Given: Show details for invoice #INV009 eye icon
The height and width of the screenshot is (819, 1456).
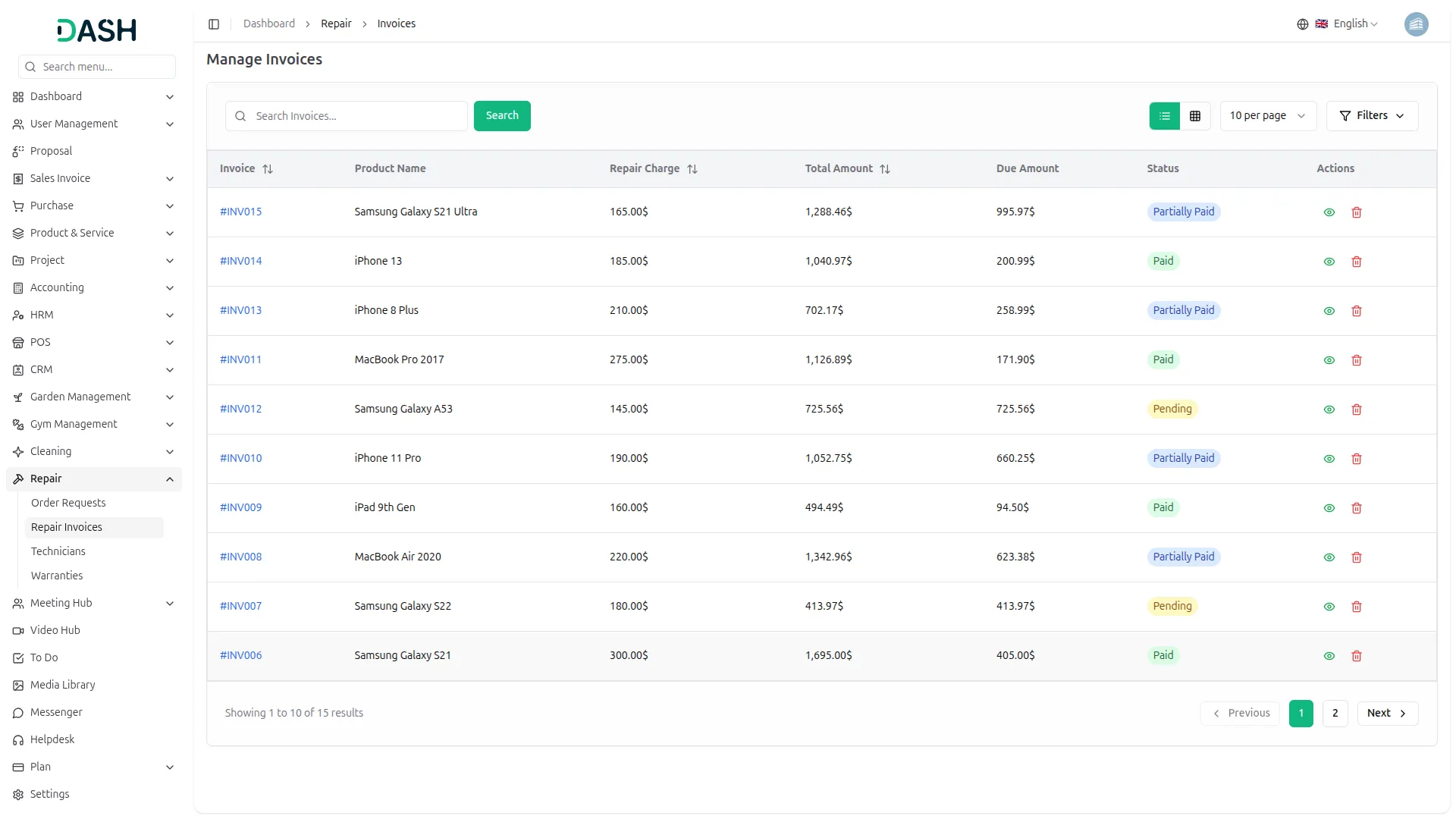Looking at the screenshot, I should coord(1329,508).
